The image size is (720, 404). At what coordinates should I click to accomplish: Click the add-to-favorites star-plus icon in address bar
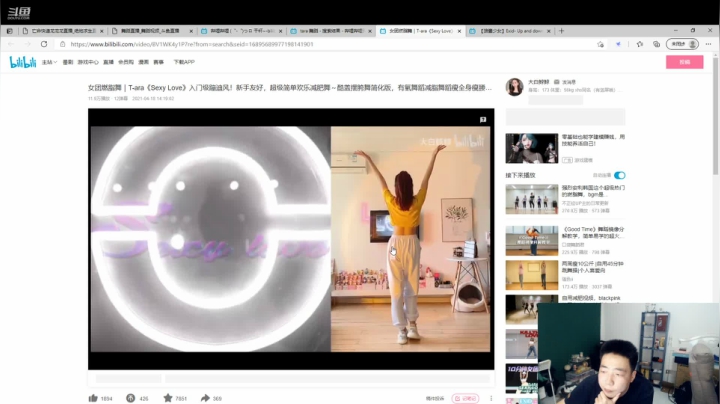(600, 44)
